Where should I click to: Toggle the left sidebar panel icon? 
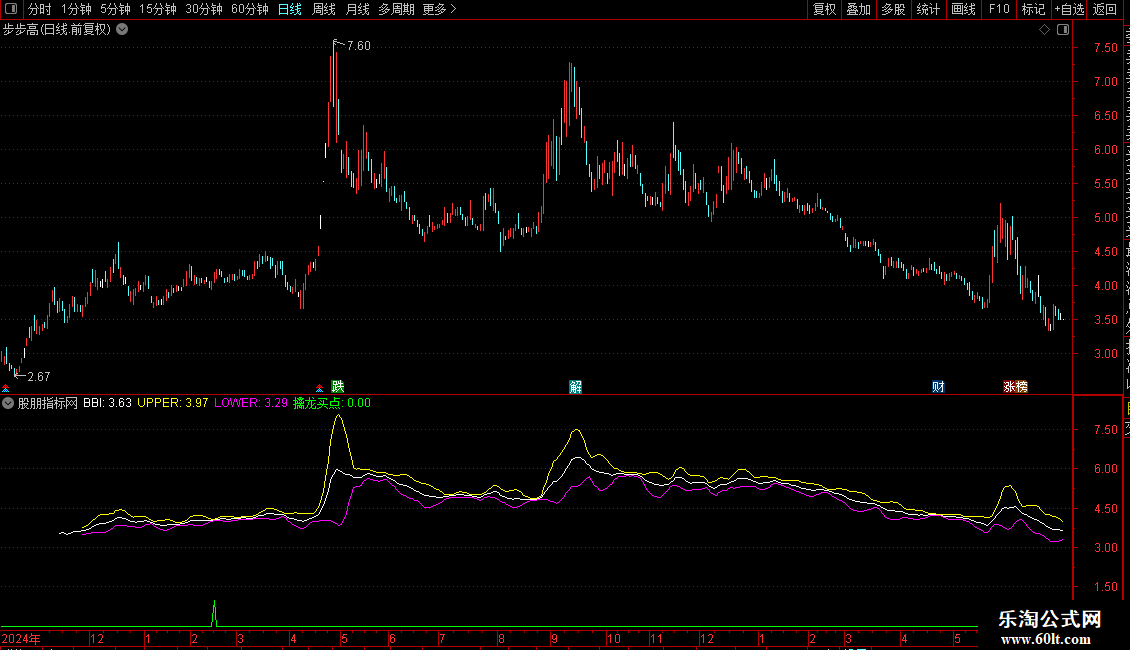pyautogui.click(x=11, y=9)
